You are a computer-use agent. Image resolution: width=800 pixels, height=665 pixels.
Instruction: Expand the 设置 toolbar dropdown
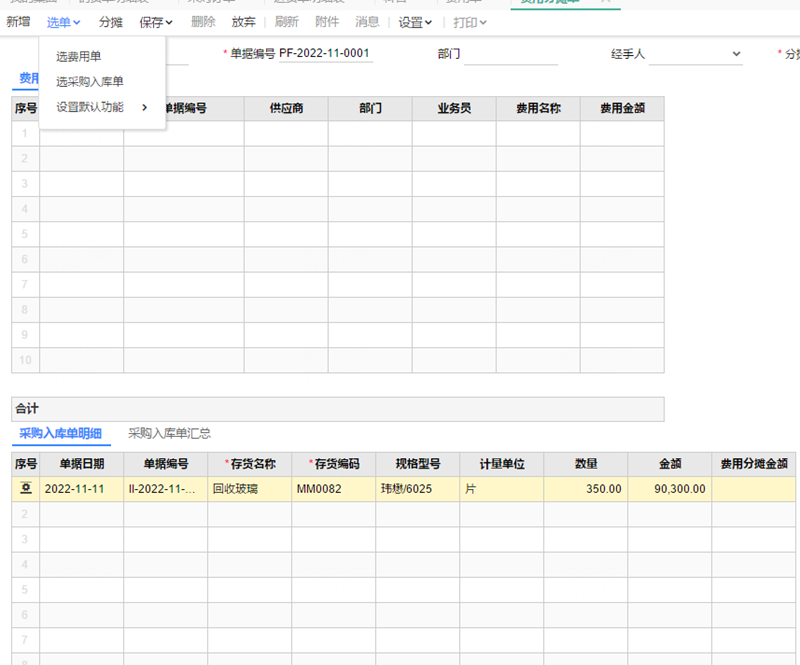click(415, 22)
